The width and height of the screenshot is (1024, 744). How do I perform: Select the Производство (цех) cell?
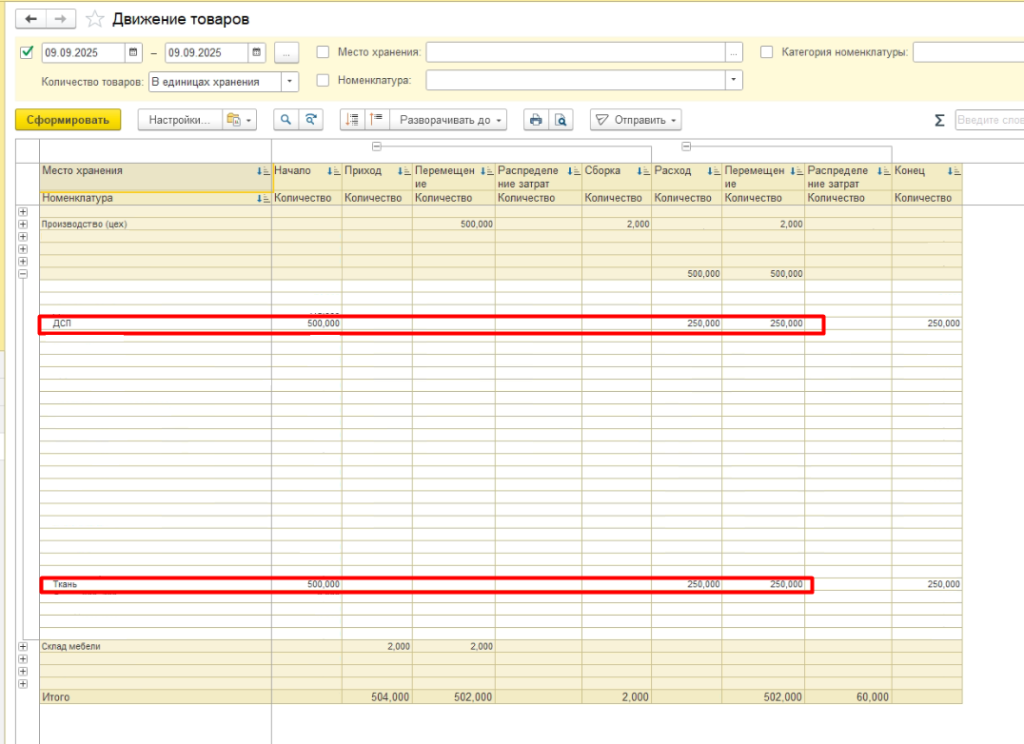(x=155, y=224)
